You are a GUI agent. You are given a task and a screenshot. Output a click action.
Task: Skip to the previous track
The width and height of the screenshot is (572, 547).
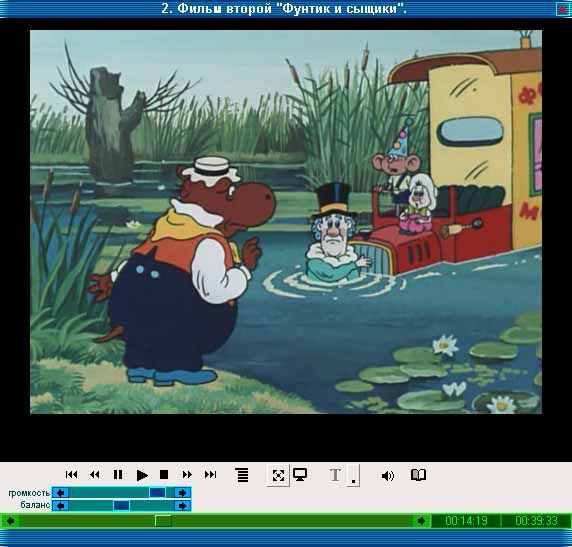71,474
